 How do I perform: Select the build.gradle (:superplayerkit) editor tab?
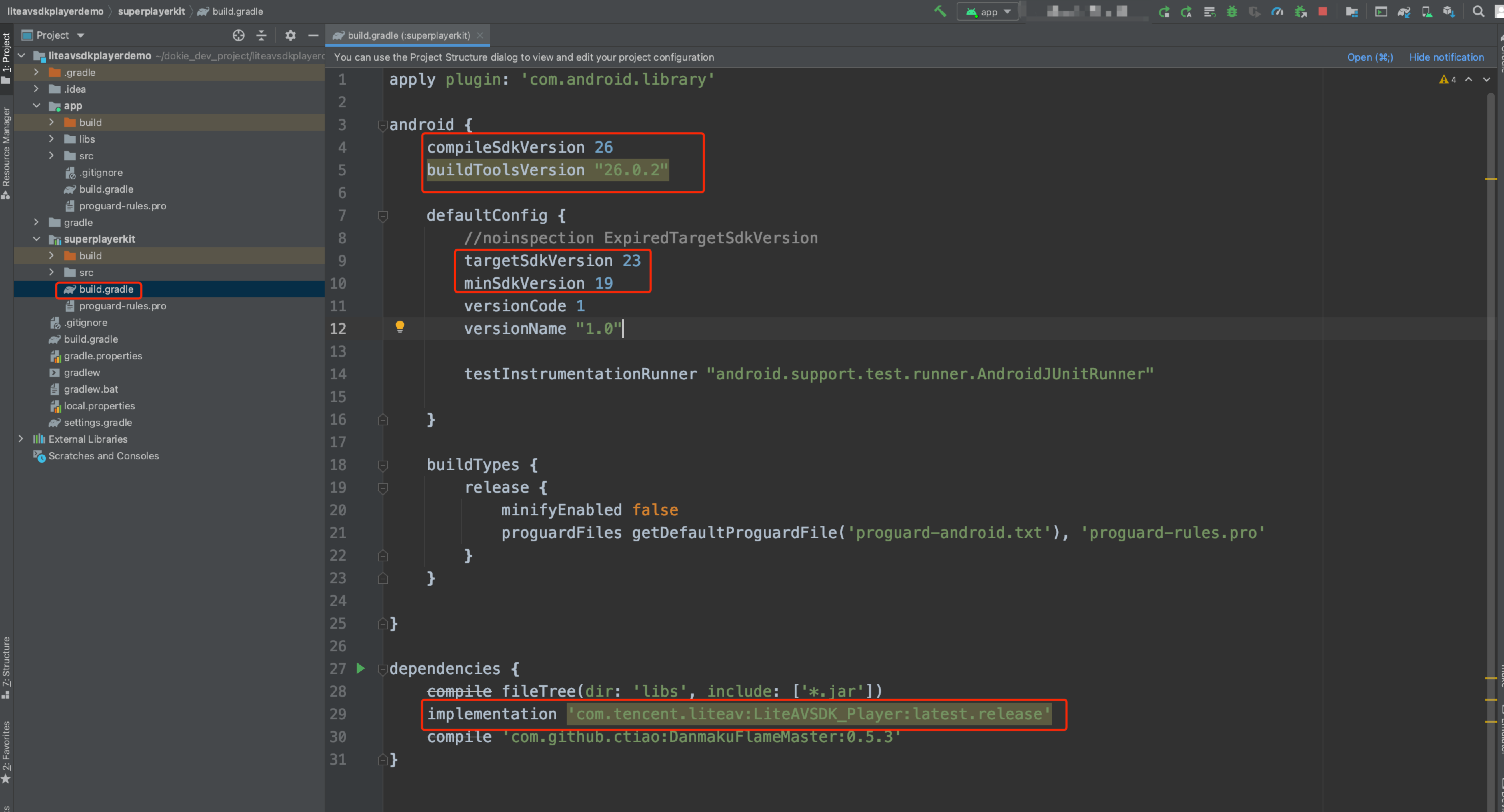408,35
